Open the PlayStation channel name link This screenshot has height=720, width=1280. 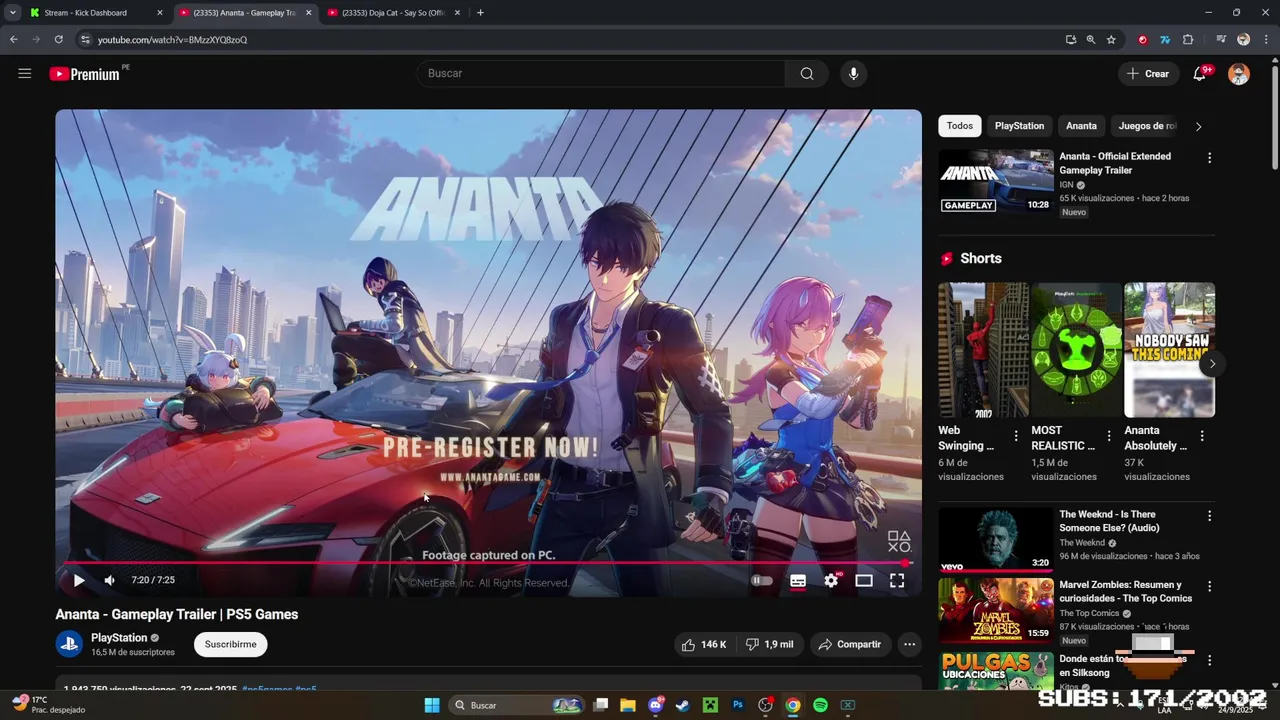119,638
